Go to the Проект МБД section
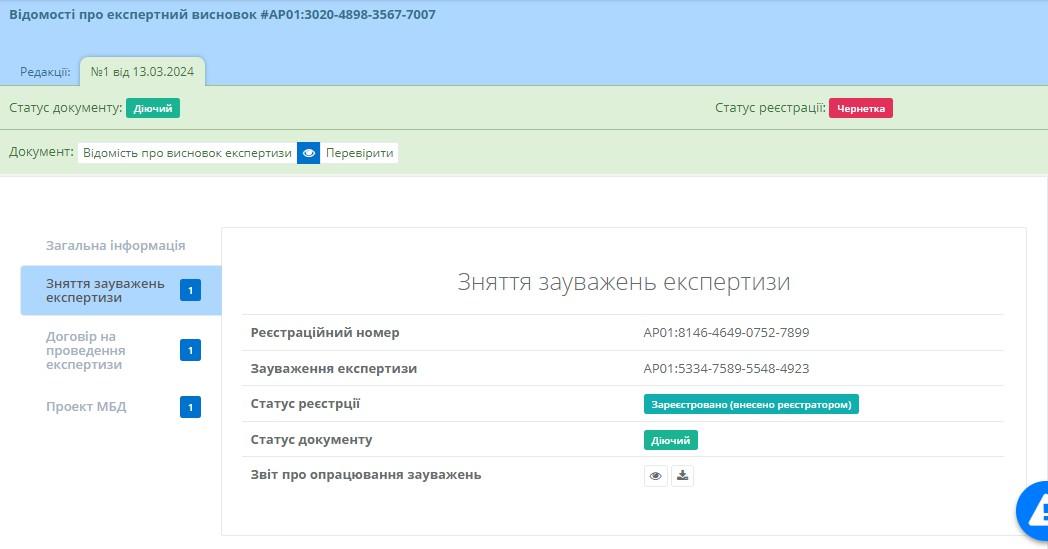Image resolution: width=1048 pixels, height=549 pixels. (x=86, y=407)
